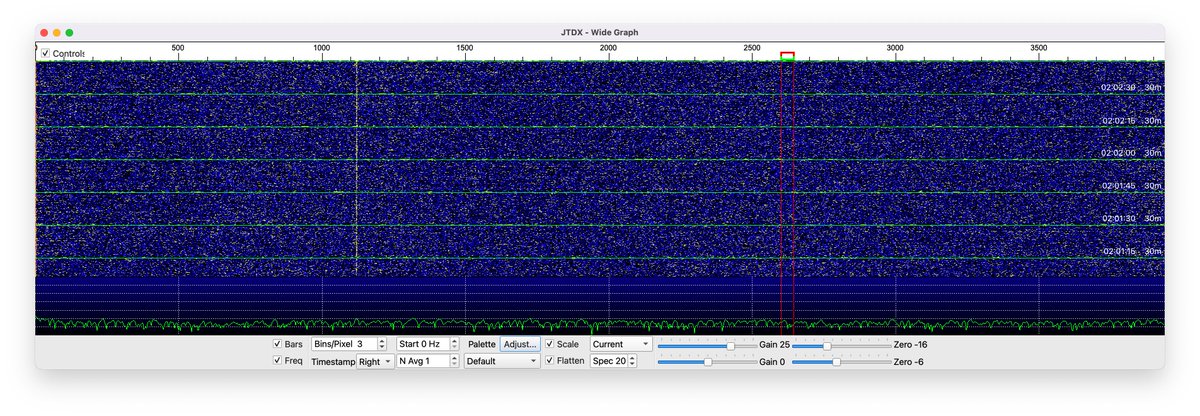Click the 02:02:00 30m timestamp label
Viewport: 1200px width, 416px height.
point(1131,153)
